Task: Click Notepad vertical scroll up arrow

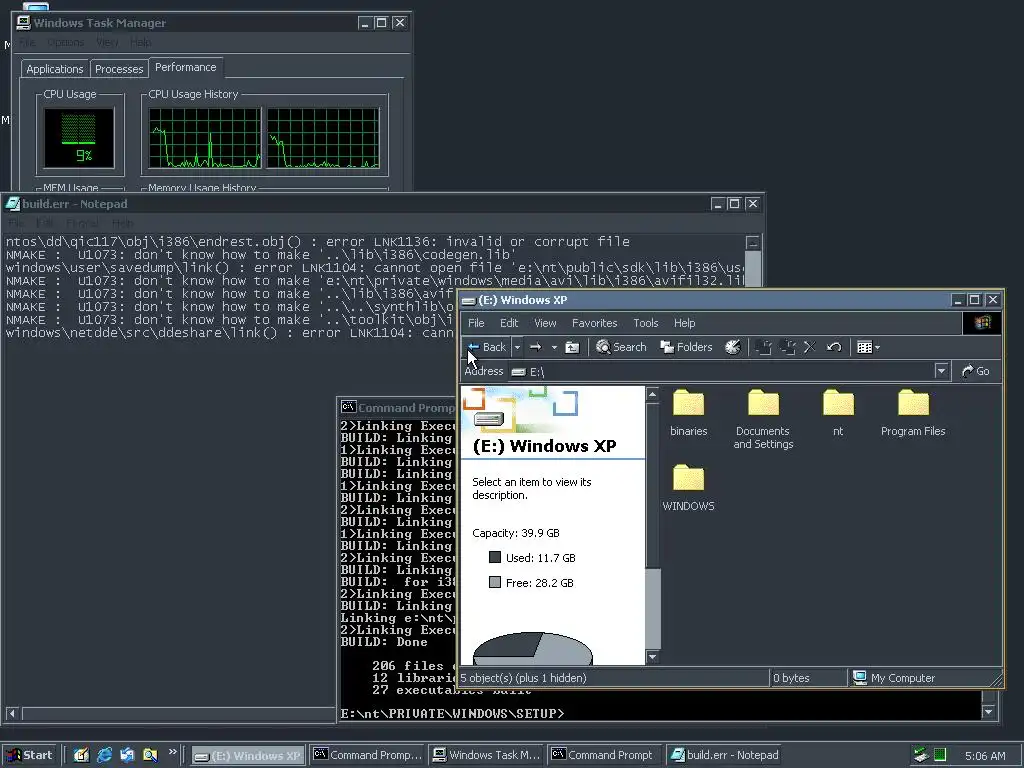Action: (753, 242)
